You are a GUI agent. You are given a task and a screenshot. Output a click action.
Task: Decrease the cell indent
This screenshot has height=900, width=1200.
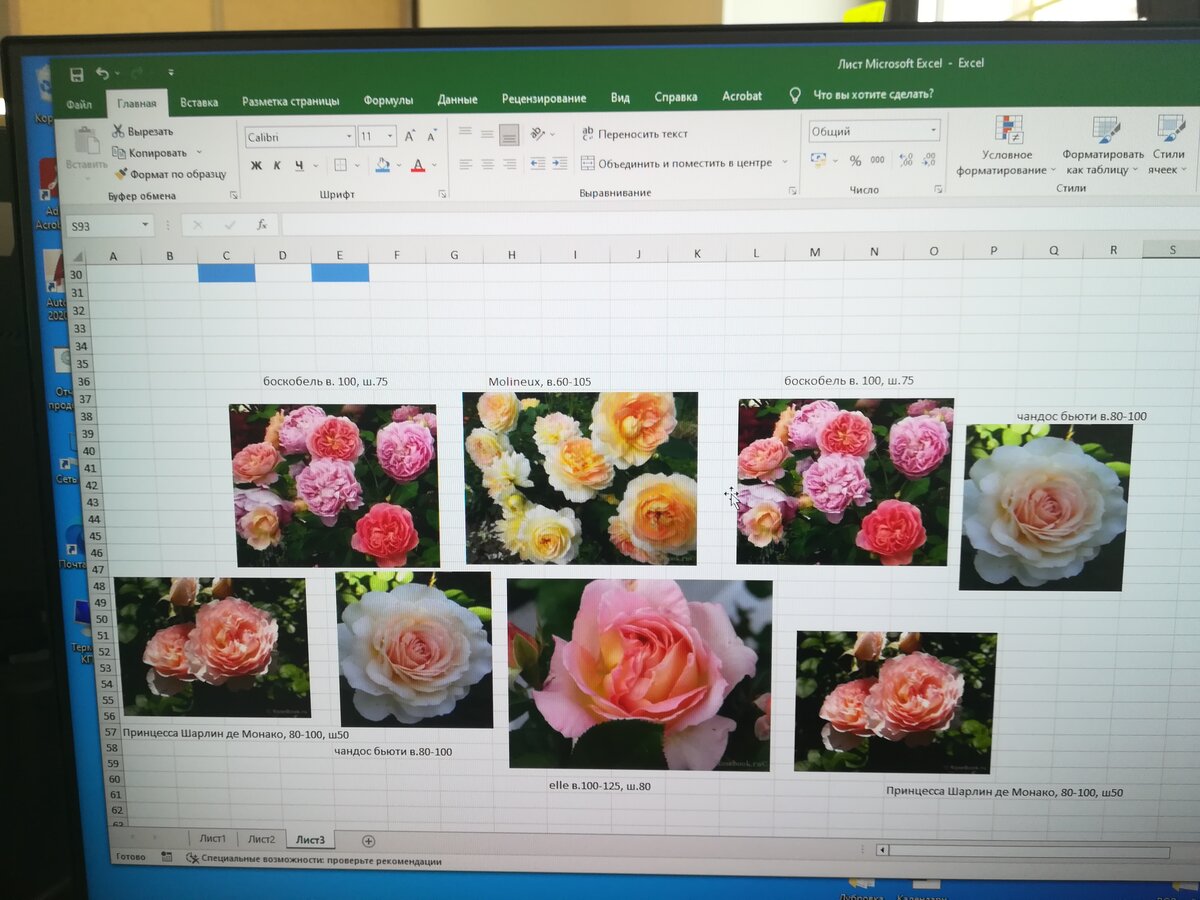click(x=537, y=163)
